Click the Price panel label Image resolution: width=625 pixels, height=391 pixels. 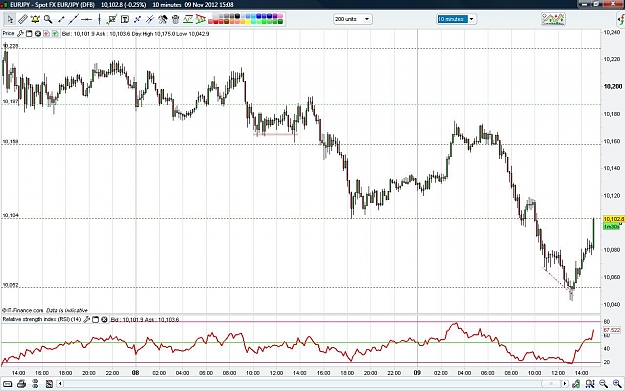pyautogui.click(x=8, y=33)
